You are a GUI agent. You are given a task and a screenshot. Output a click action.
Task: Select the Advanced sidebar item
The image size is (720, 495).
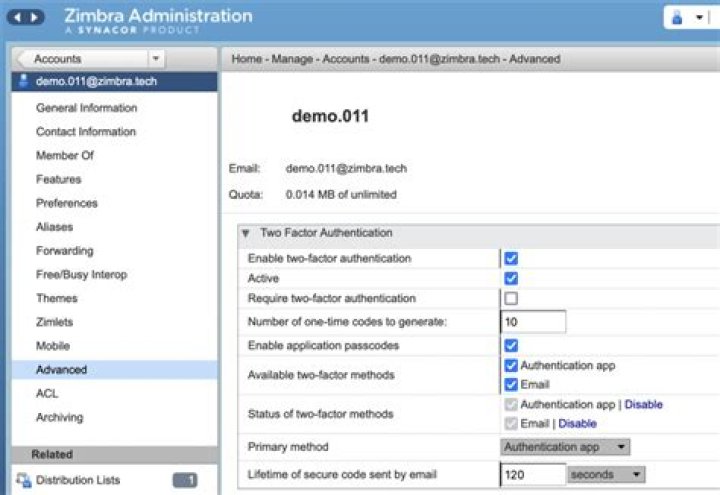pos(114,370)
